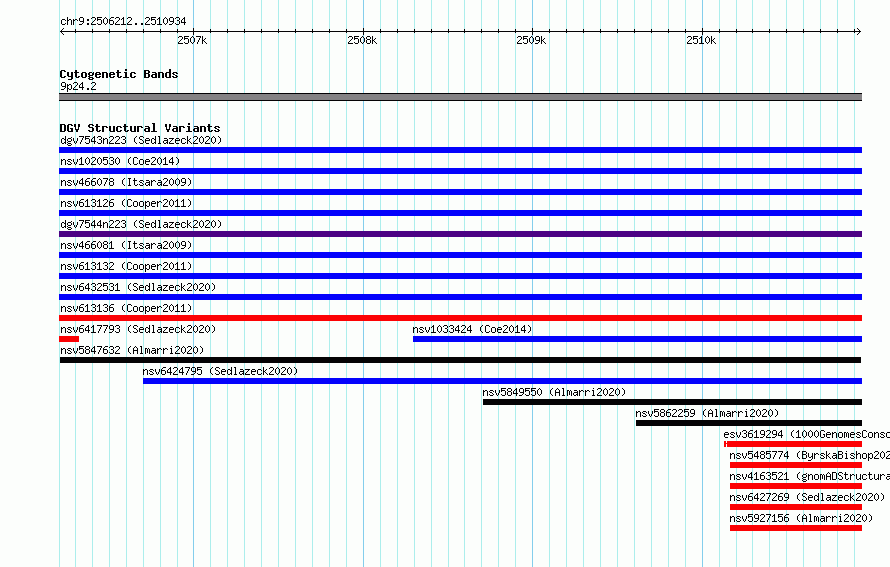Open variant nsv613126 (Cooper2011) label
Screen dimensions: 890x567
(126, 203)
